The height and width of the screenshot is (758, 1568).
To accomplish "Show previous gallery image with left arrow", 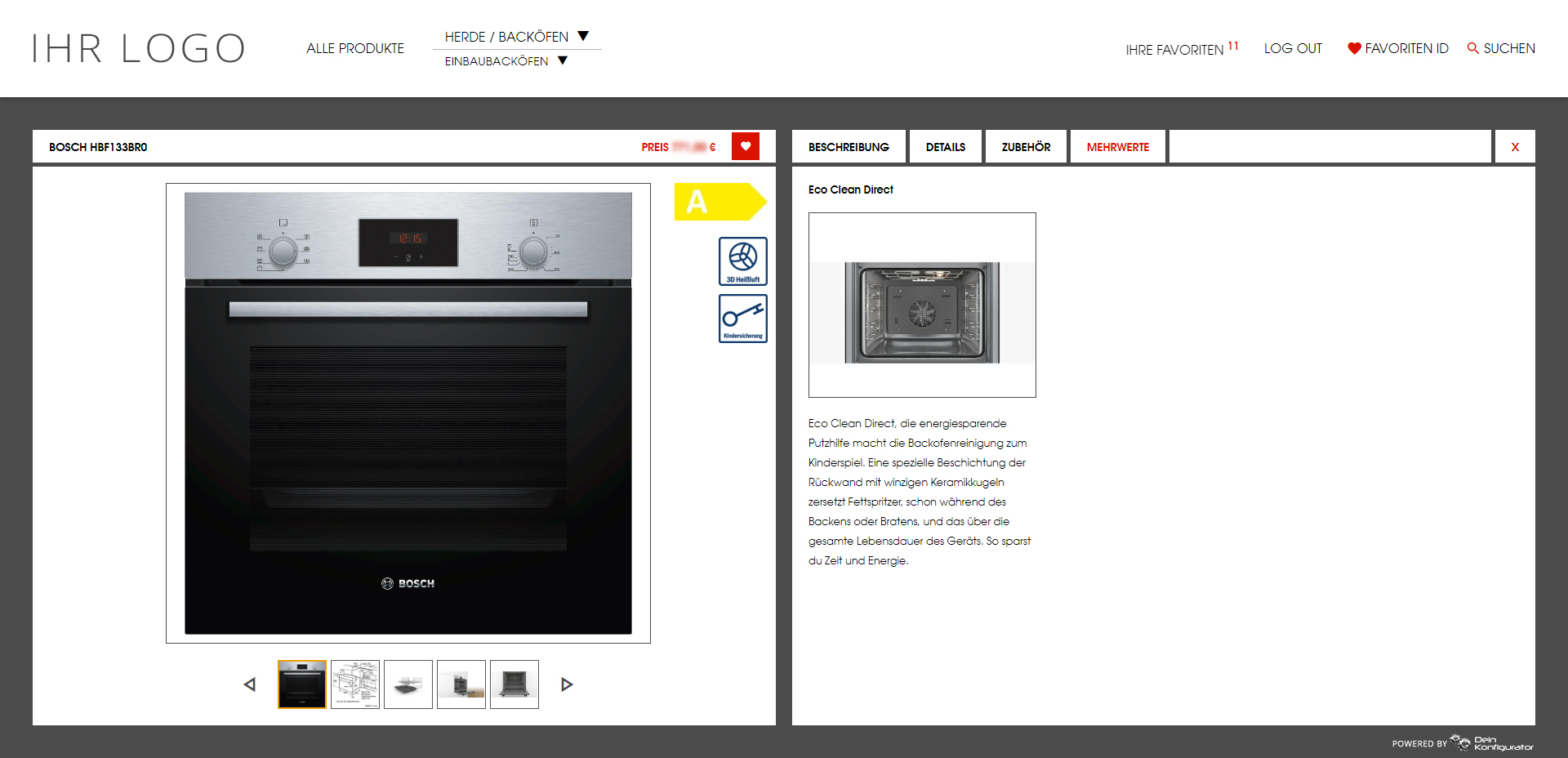I will click(250, 684).
